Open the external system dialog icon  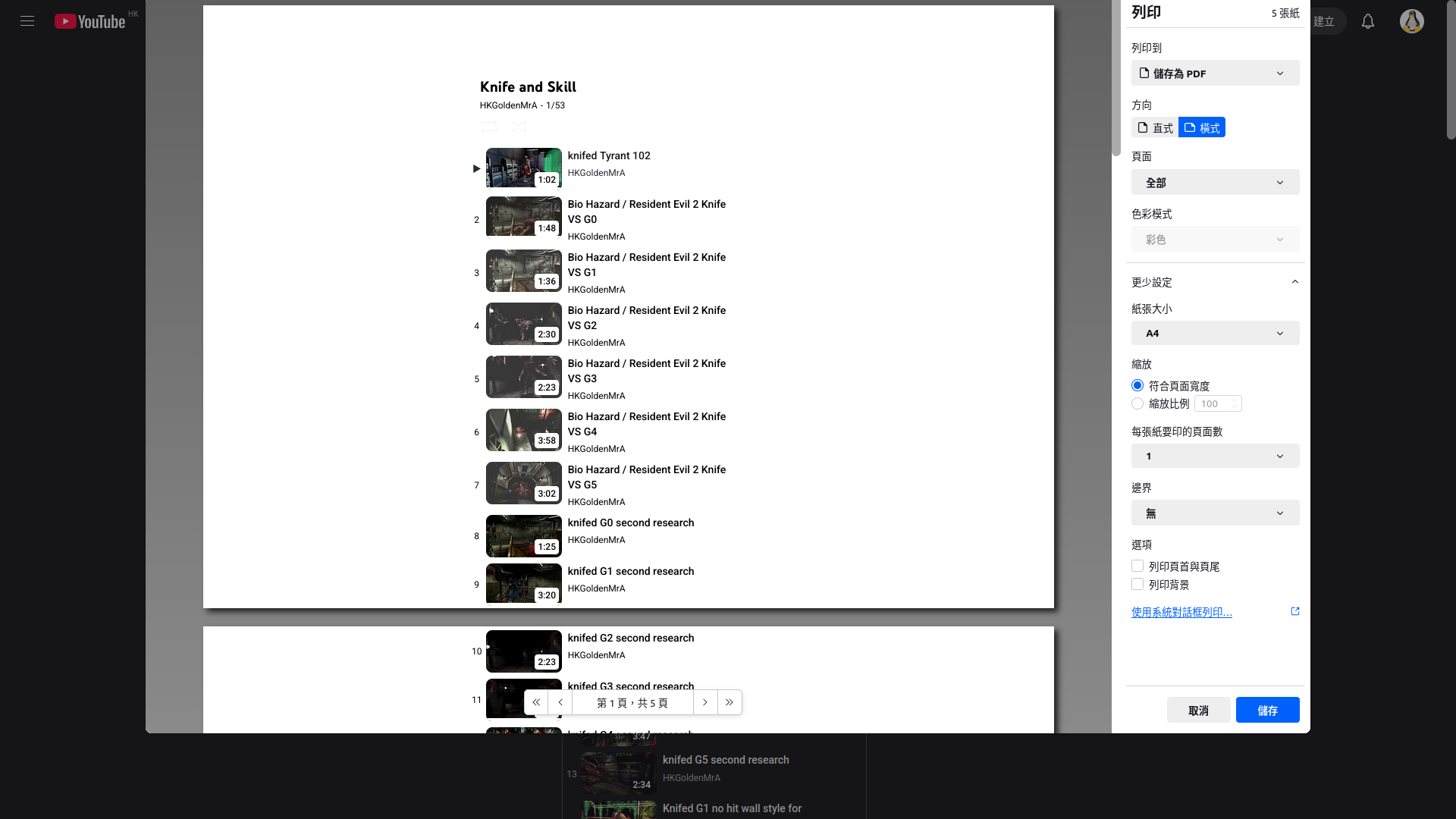(x=1295, y=611)
